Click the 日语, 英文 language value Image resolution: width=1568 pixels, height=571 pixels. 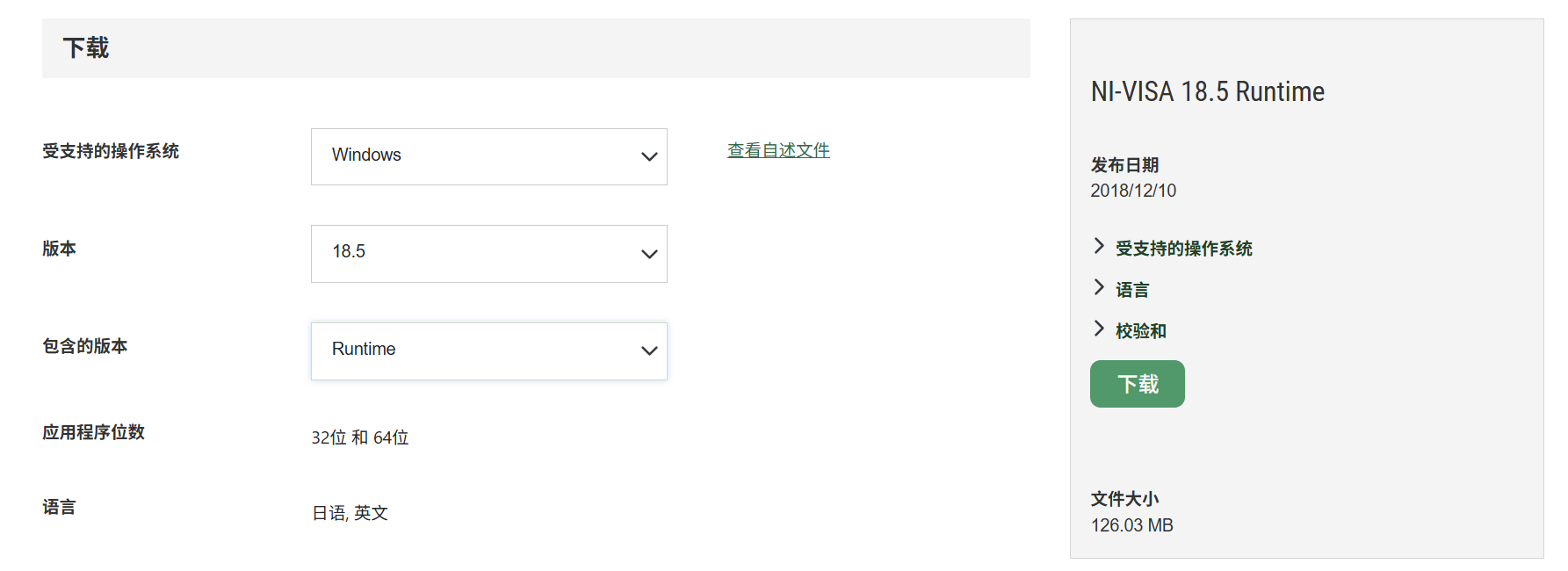tap(350, 513)
